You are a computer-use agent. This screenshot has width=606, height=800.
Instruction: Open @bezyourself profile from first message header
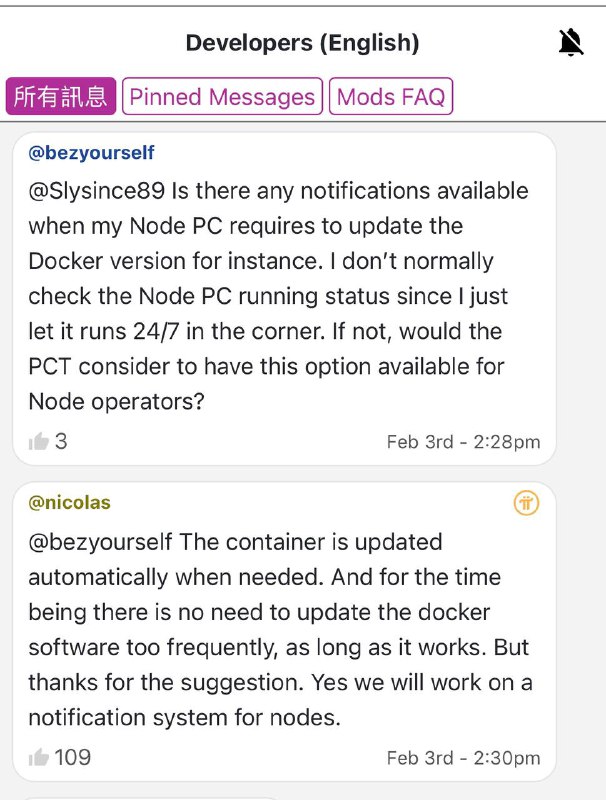tap(91, 153)
